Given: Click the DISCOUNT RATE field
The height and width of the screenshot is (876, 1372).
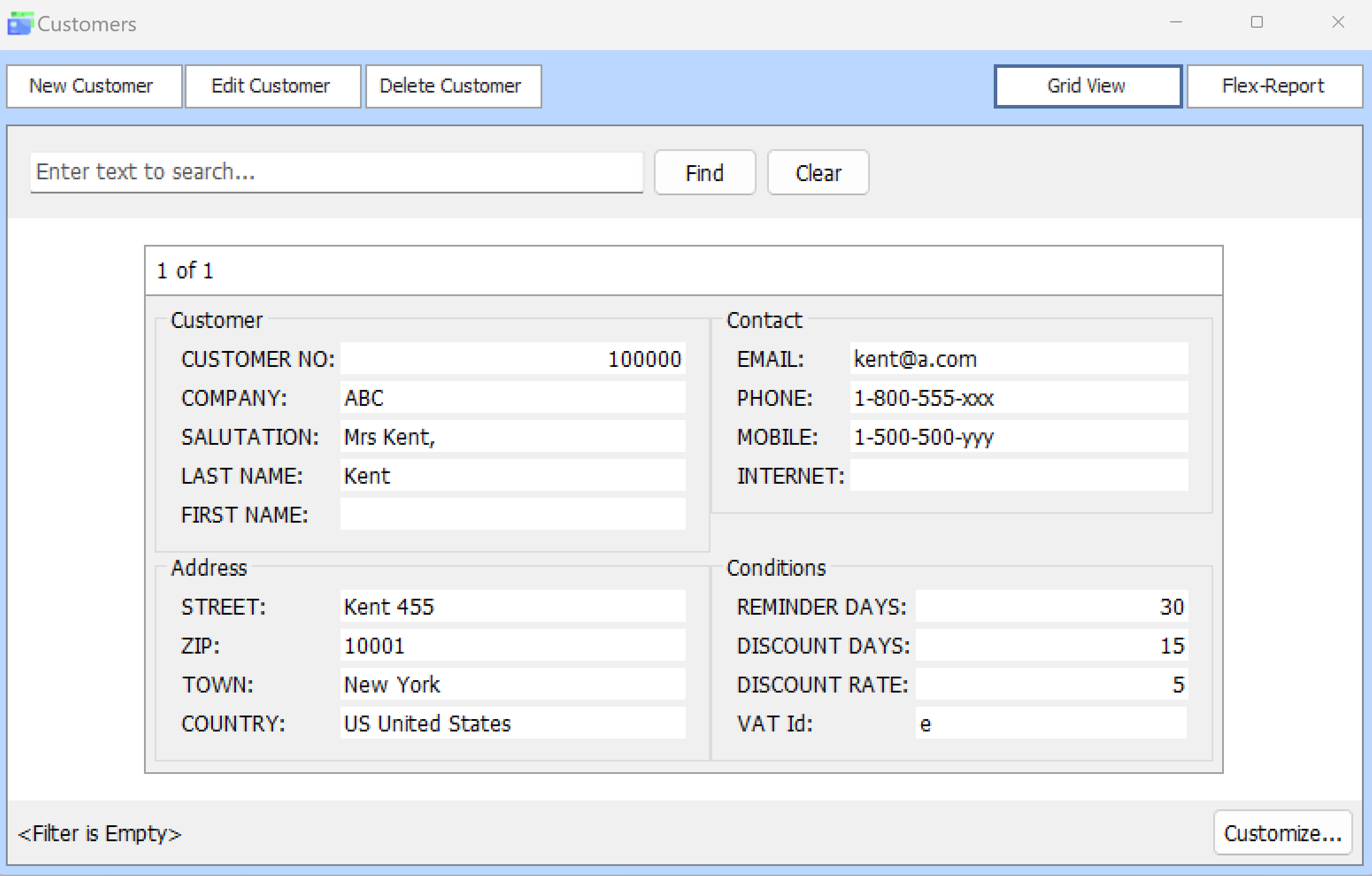Looking at the screenshot, I should 1050,684.
